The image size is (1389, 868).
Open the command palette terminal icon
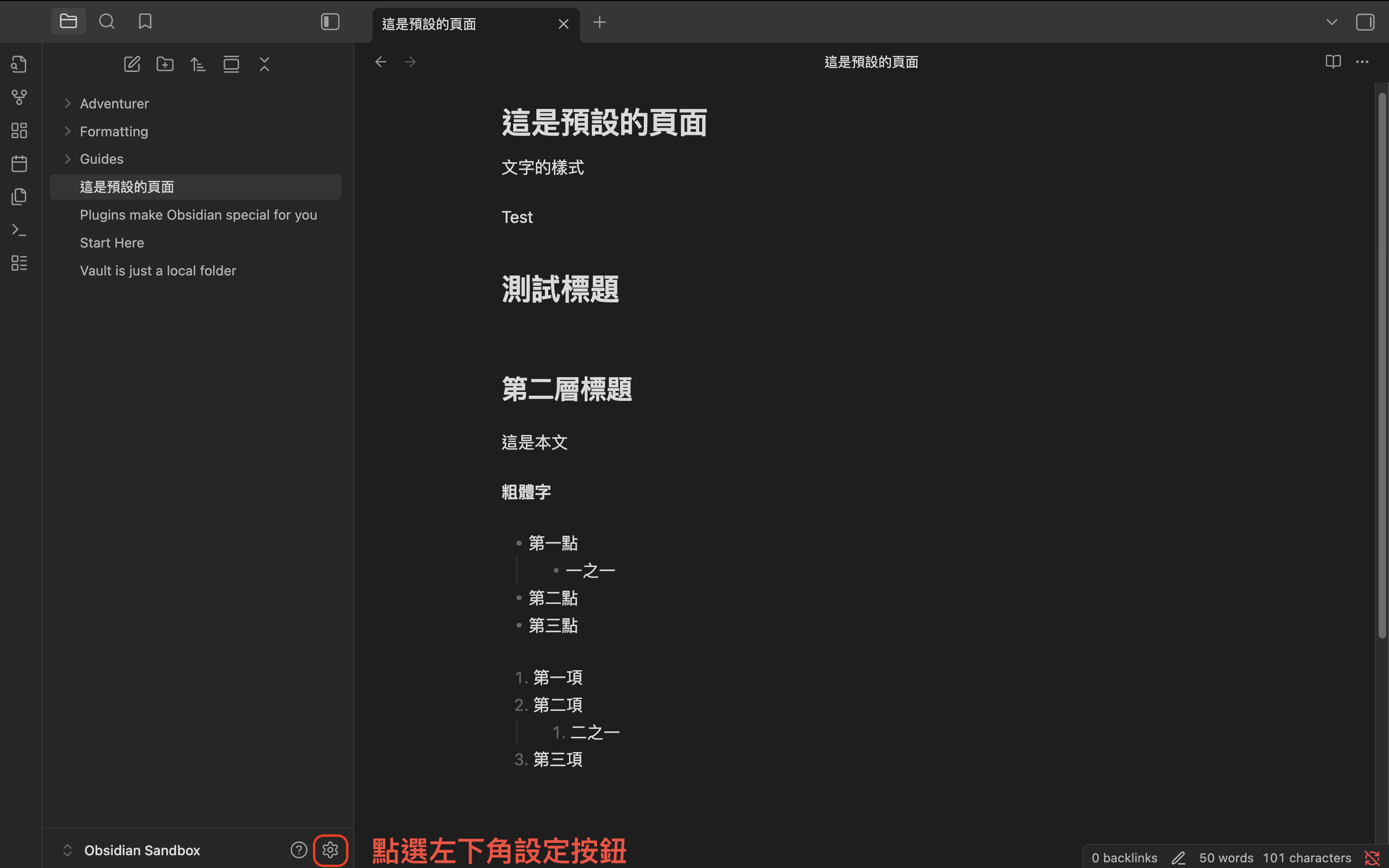click(19, 230)
